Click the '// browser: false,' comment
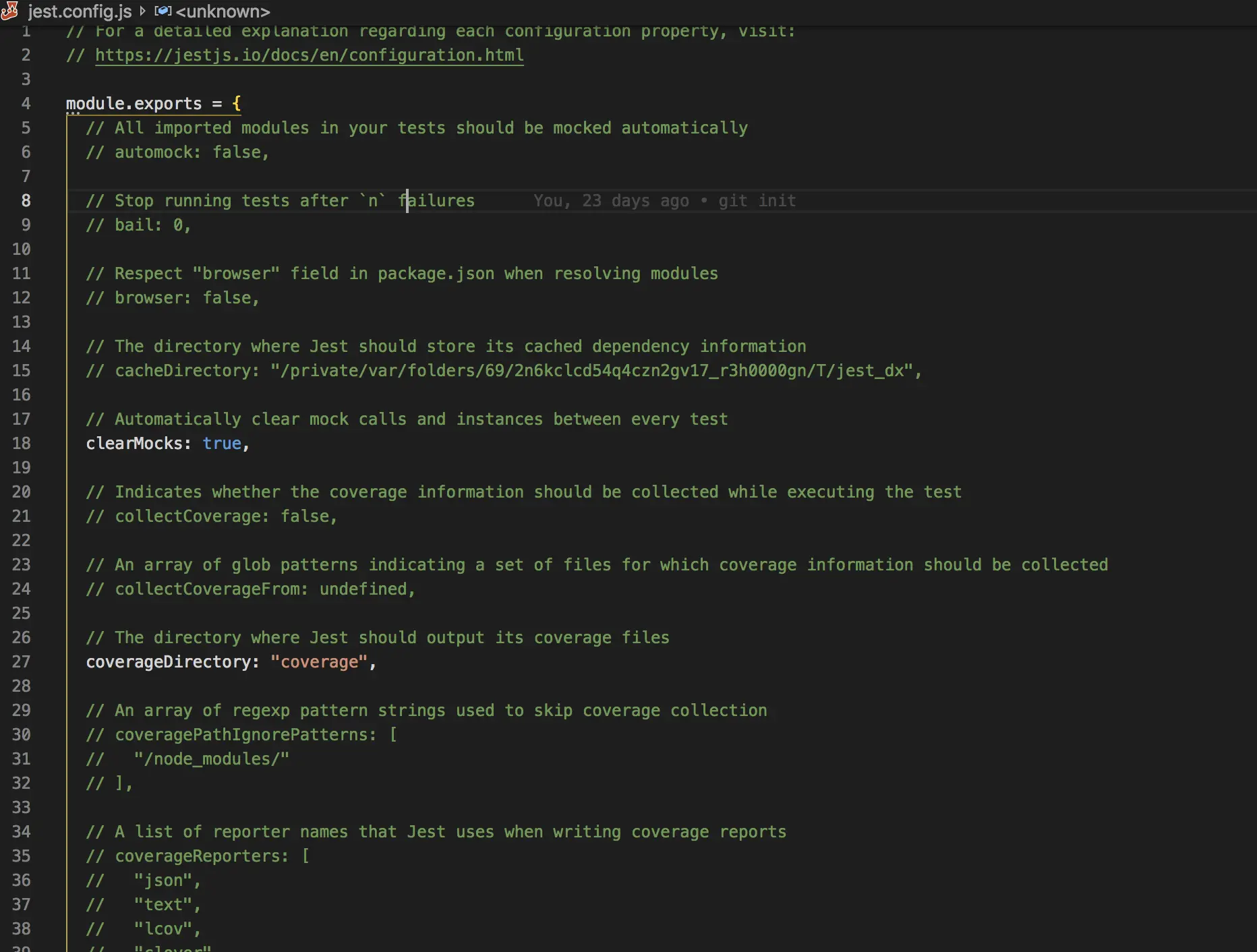This screenshot has height=952, width=1257. [x=173, y=298]
